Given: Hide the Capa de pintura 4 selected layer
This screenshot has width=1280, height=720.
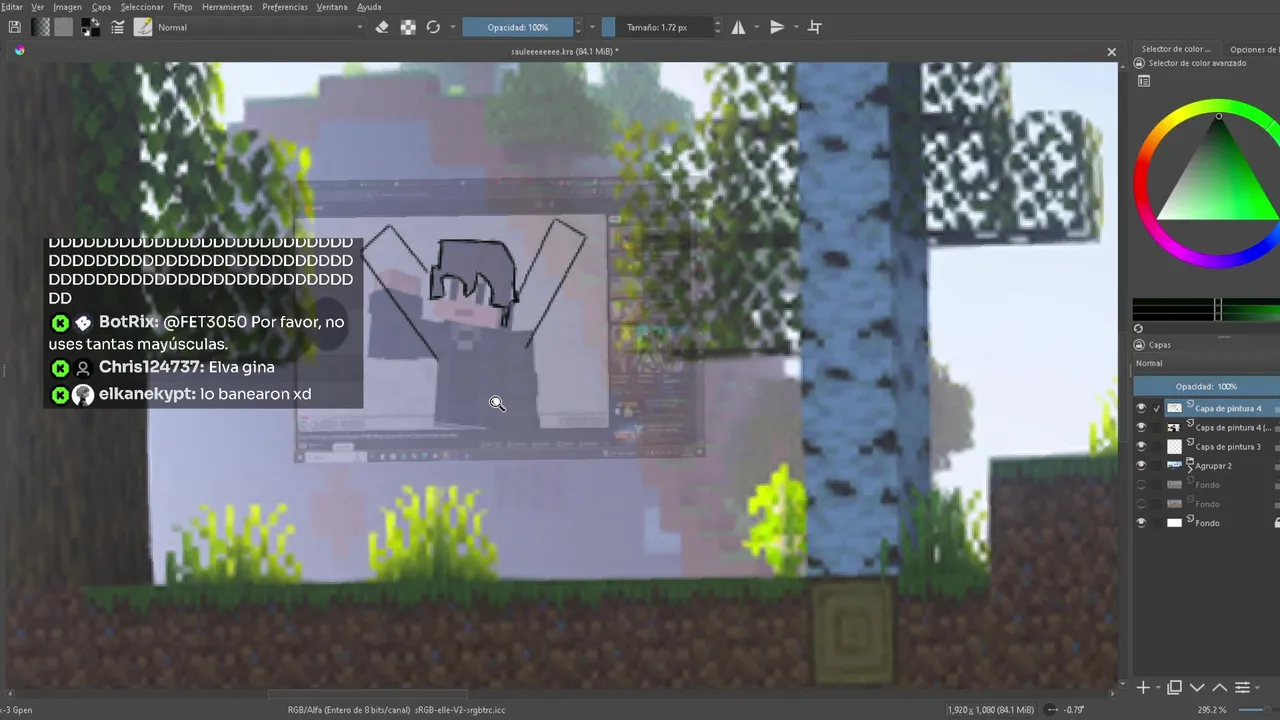Looking at the screenshot, I should 1141,408.
